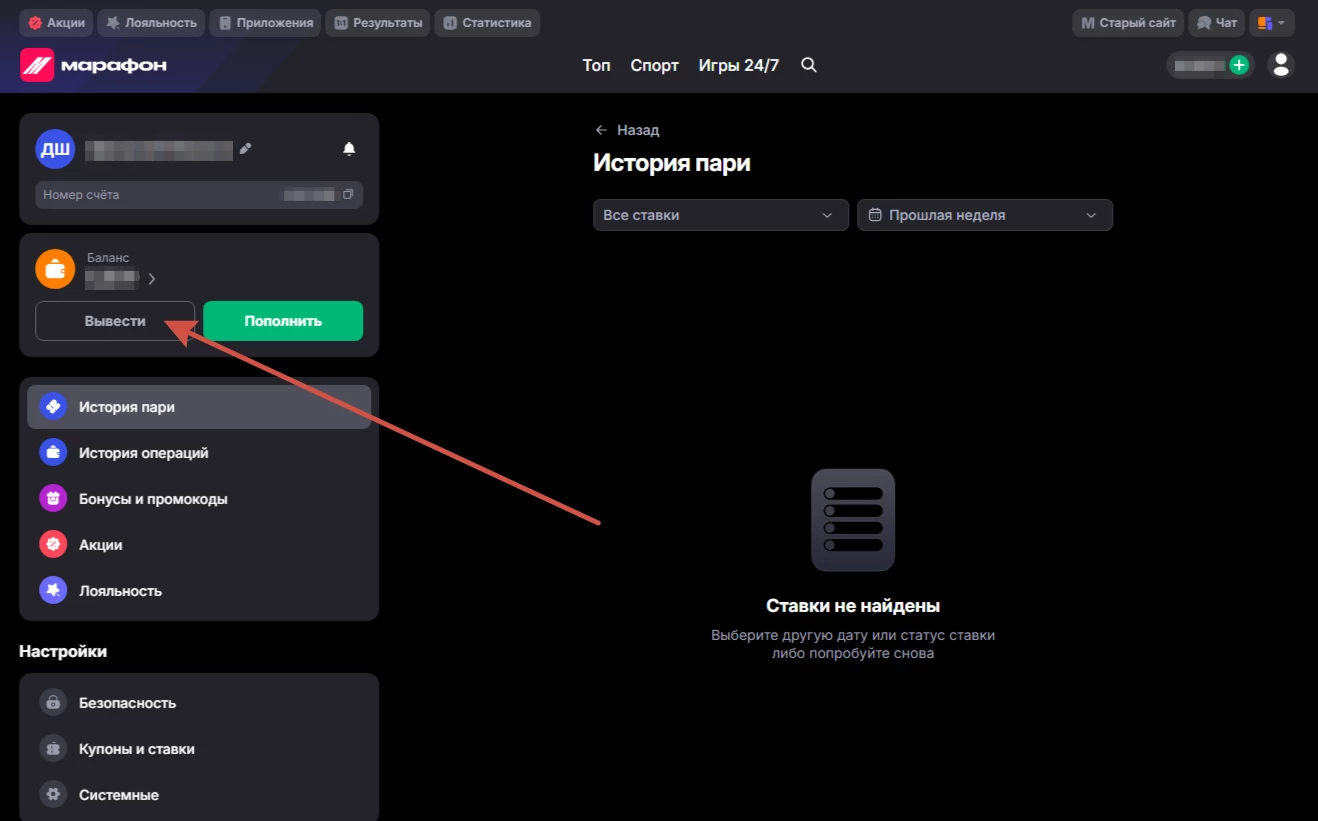Viewport: 1318px width, 821px height.
Task: Open the language flag dropdown
Action: click(x=1272, y=22)
